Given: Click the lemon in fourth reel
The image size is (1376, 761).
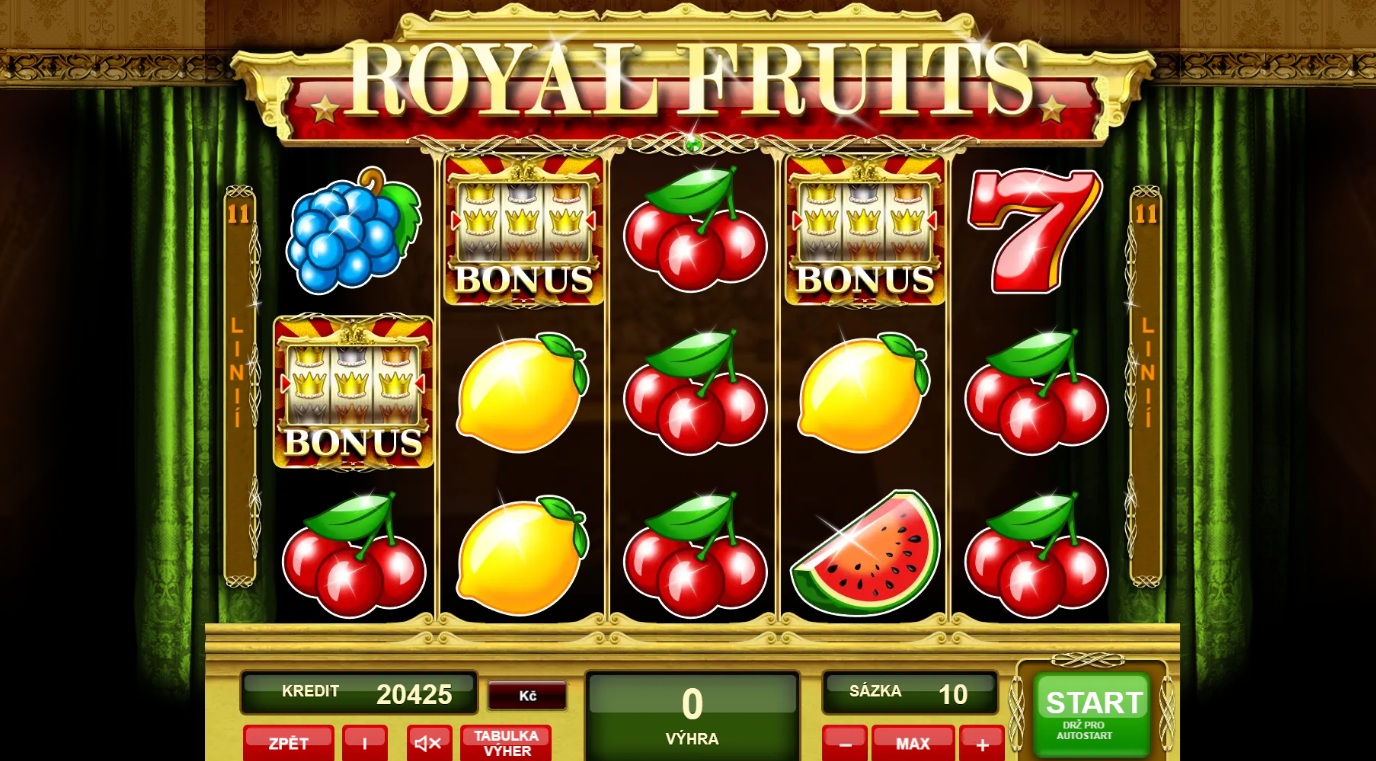Looking at the screenshot, I should click(x=863, y=393).
